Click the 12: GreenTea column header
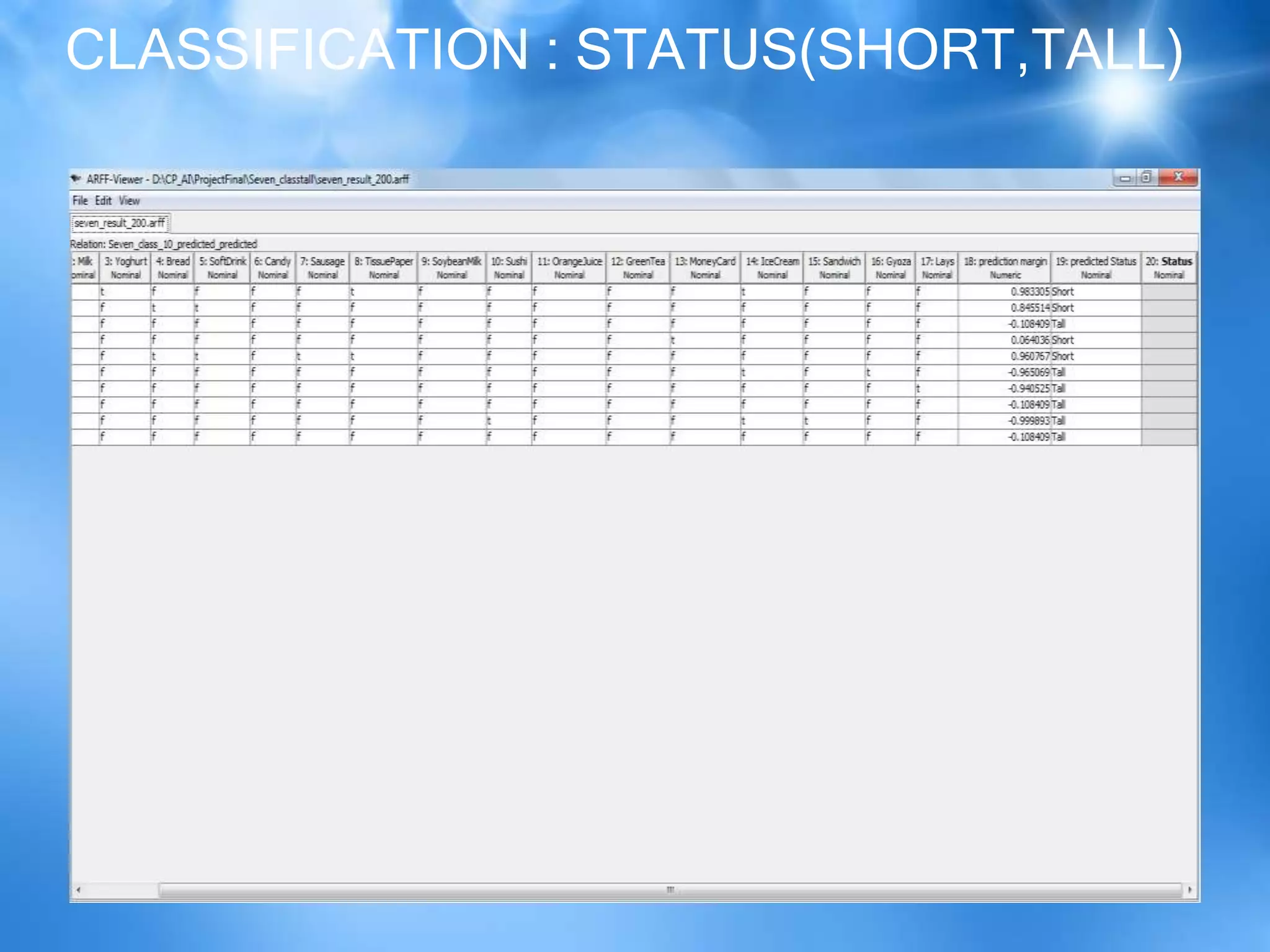1270x952 pixels. [637, 268]
